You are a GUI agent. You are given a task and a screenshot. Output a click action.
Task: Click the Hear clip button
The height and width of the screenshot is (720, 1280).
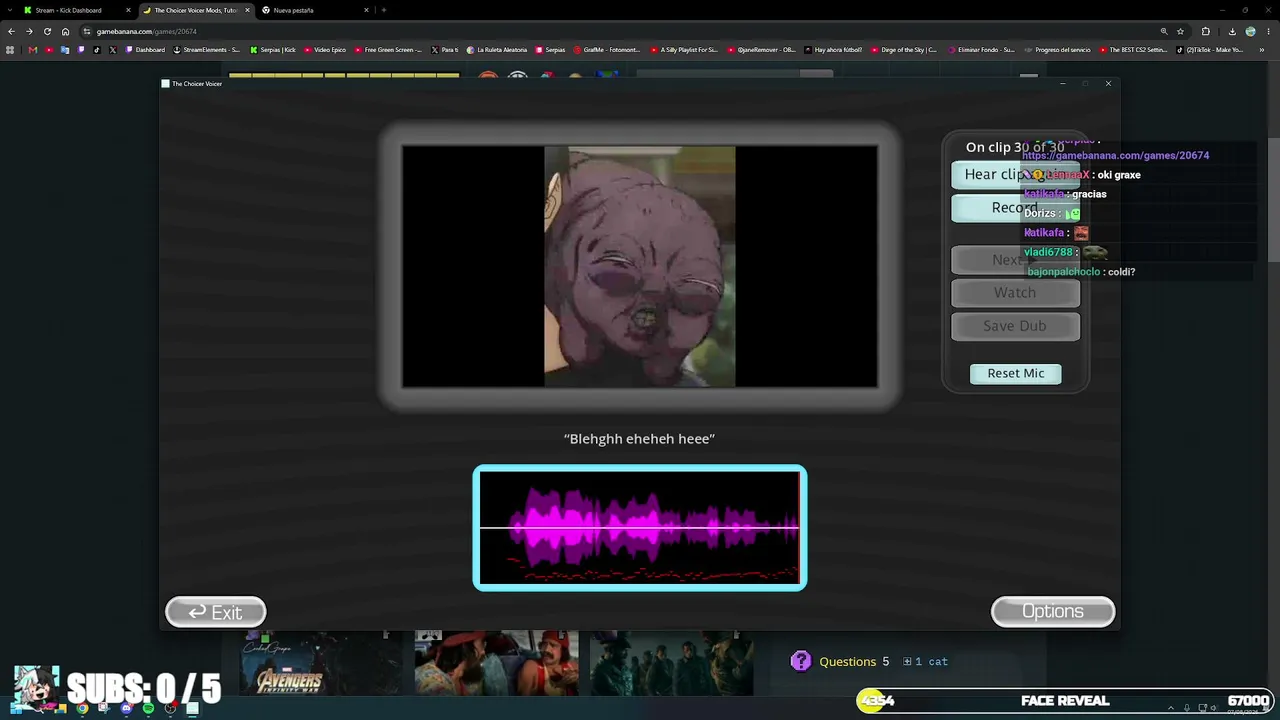click(1014, 174)
